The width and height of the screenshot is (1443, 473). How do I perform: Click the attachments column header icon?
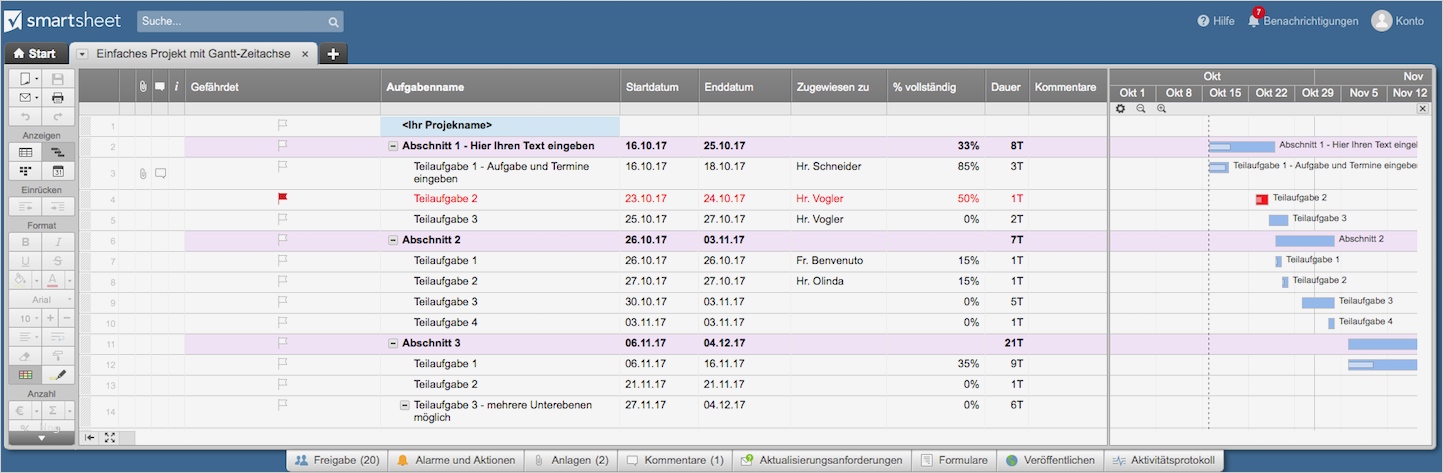click(143, 87)
